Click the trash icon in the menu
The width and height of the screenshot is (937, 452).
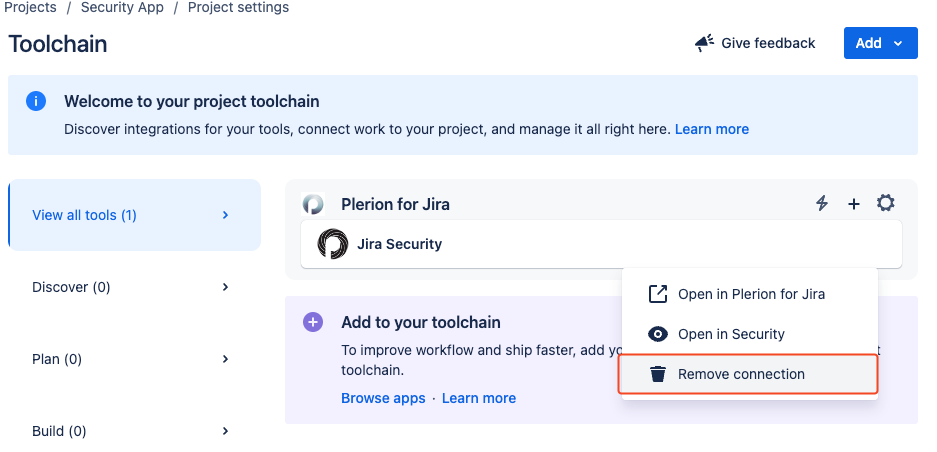click(658, 374)
